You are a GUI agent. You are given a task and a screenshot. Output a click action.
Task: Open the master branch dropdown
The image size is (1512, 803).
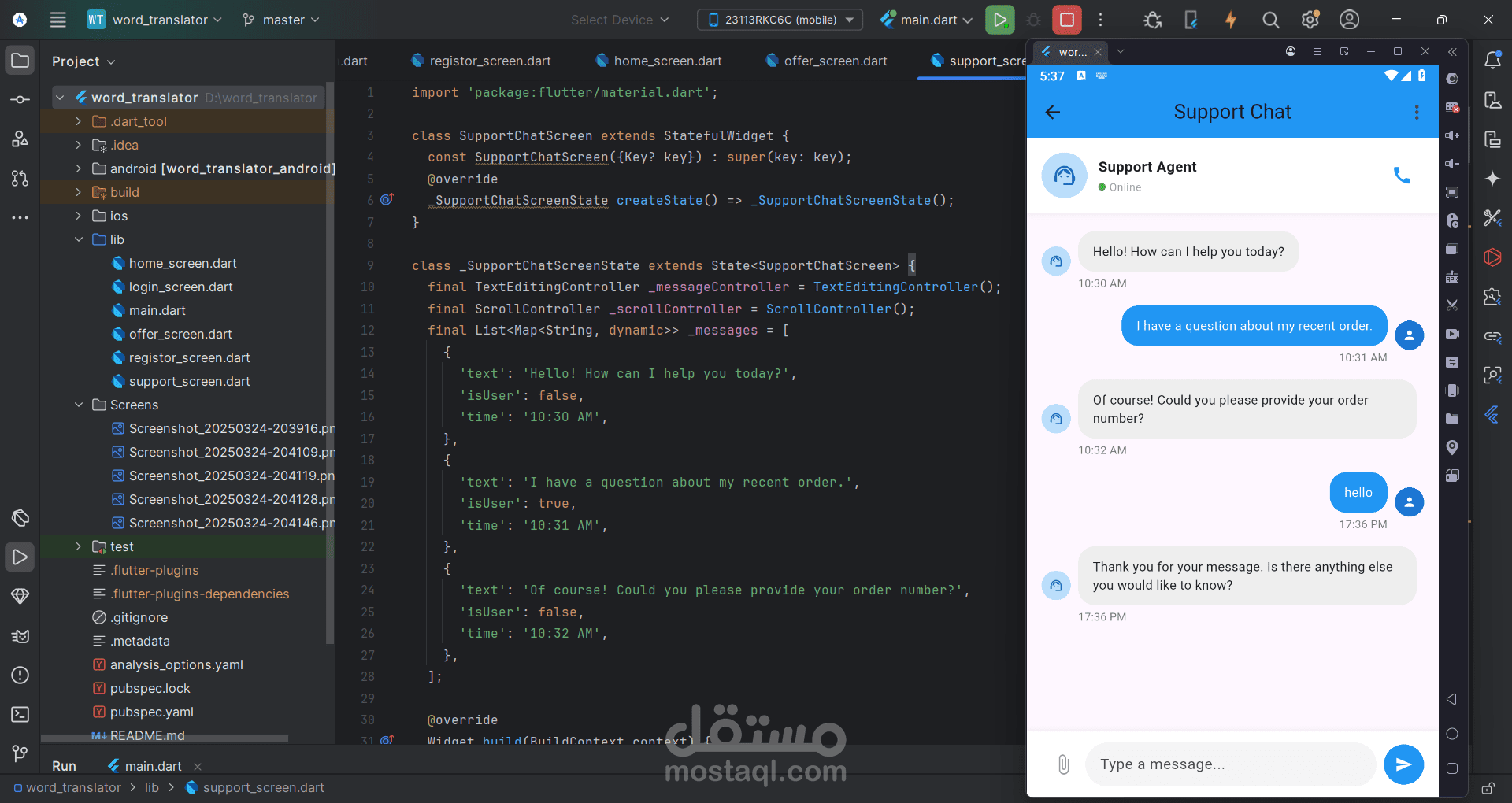pos(282,20)
